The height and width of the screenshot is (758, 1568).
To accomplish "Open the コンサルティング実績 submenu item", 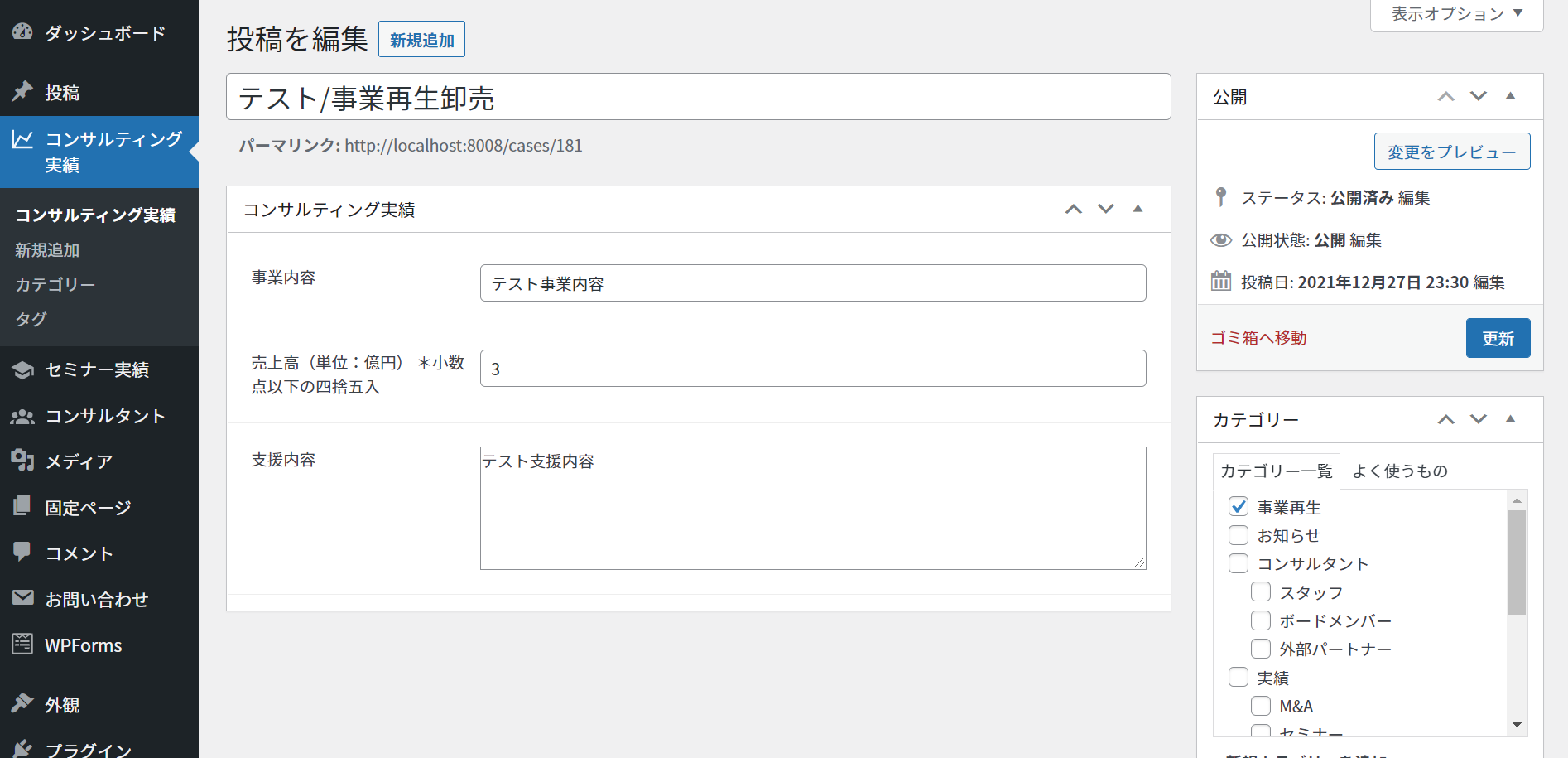I will point(95,215).
